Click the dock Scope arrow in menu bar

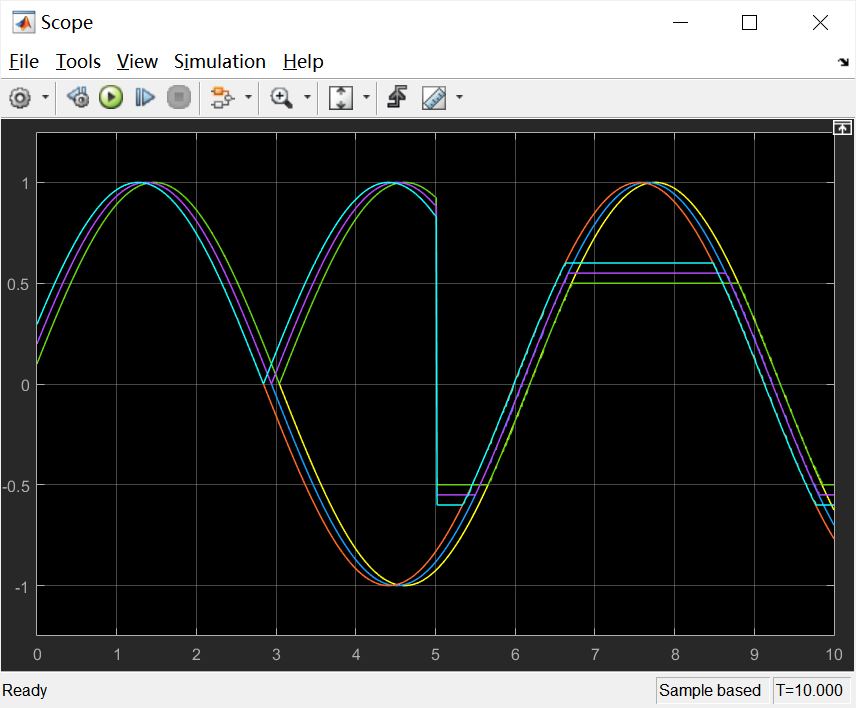843,62
